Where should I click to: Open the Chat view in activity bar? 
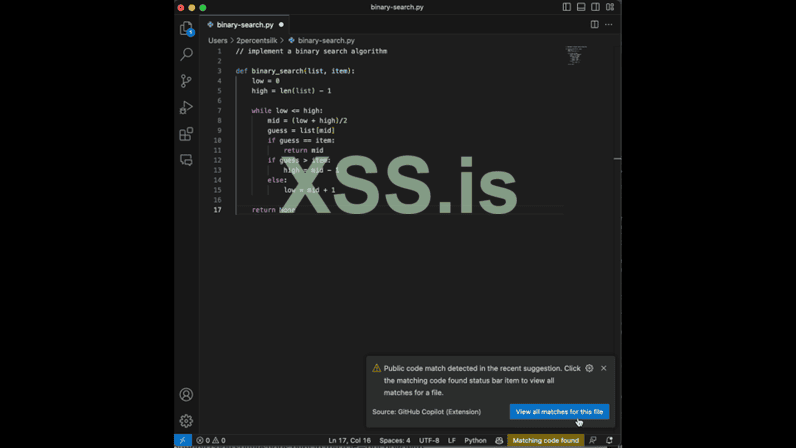coord(186,161)
